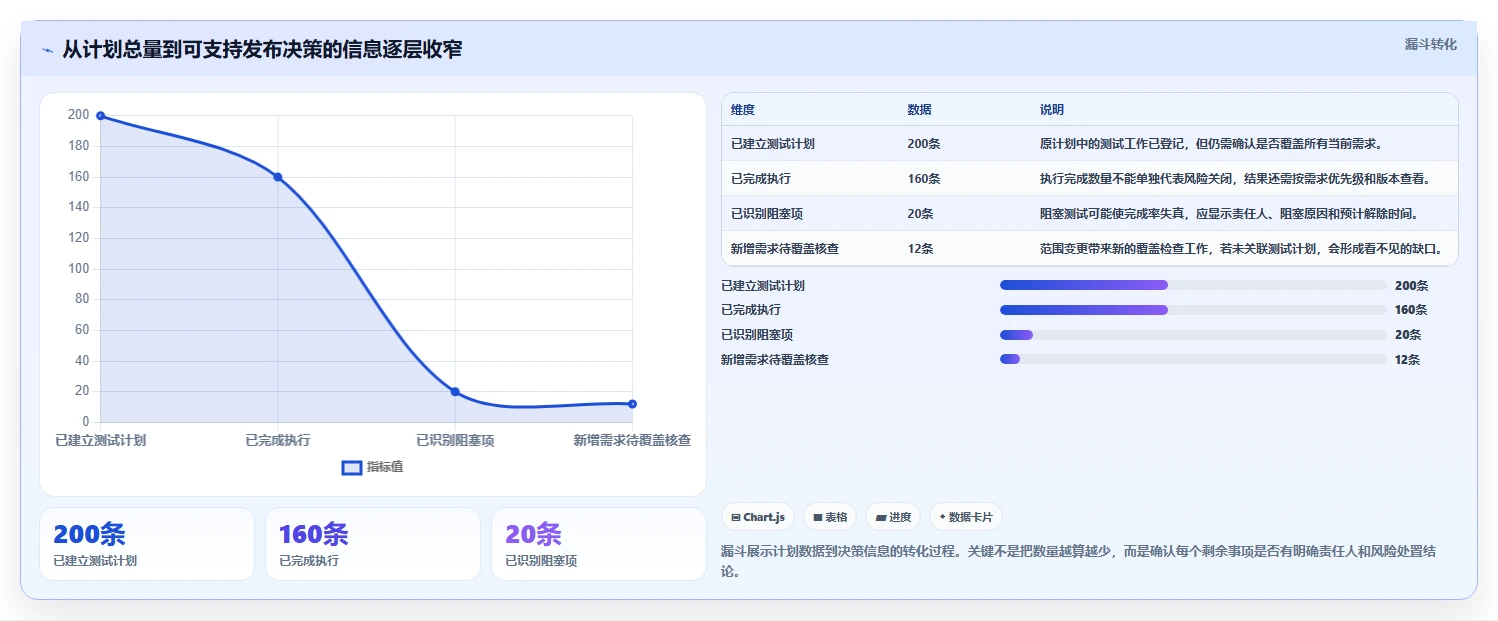
Task: Click description starting with 原计划中的测试工作已登记
Action: [x=1211, y=144]
